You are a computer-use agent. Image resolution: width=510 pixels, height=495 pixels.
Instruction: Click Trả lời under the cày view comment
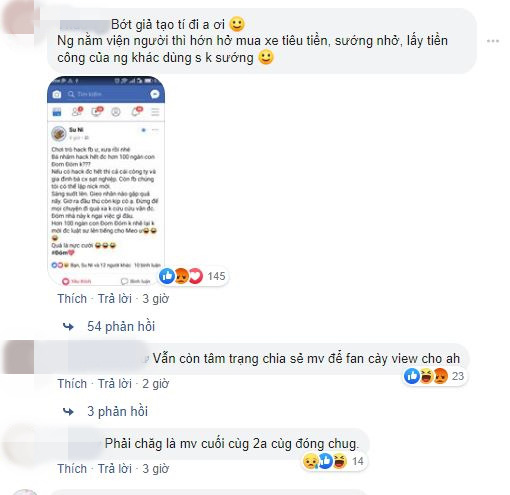tap(115, 384)
